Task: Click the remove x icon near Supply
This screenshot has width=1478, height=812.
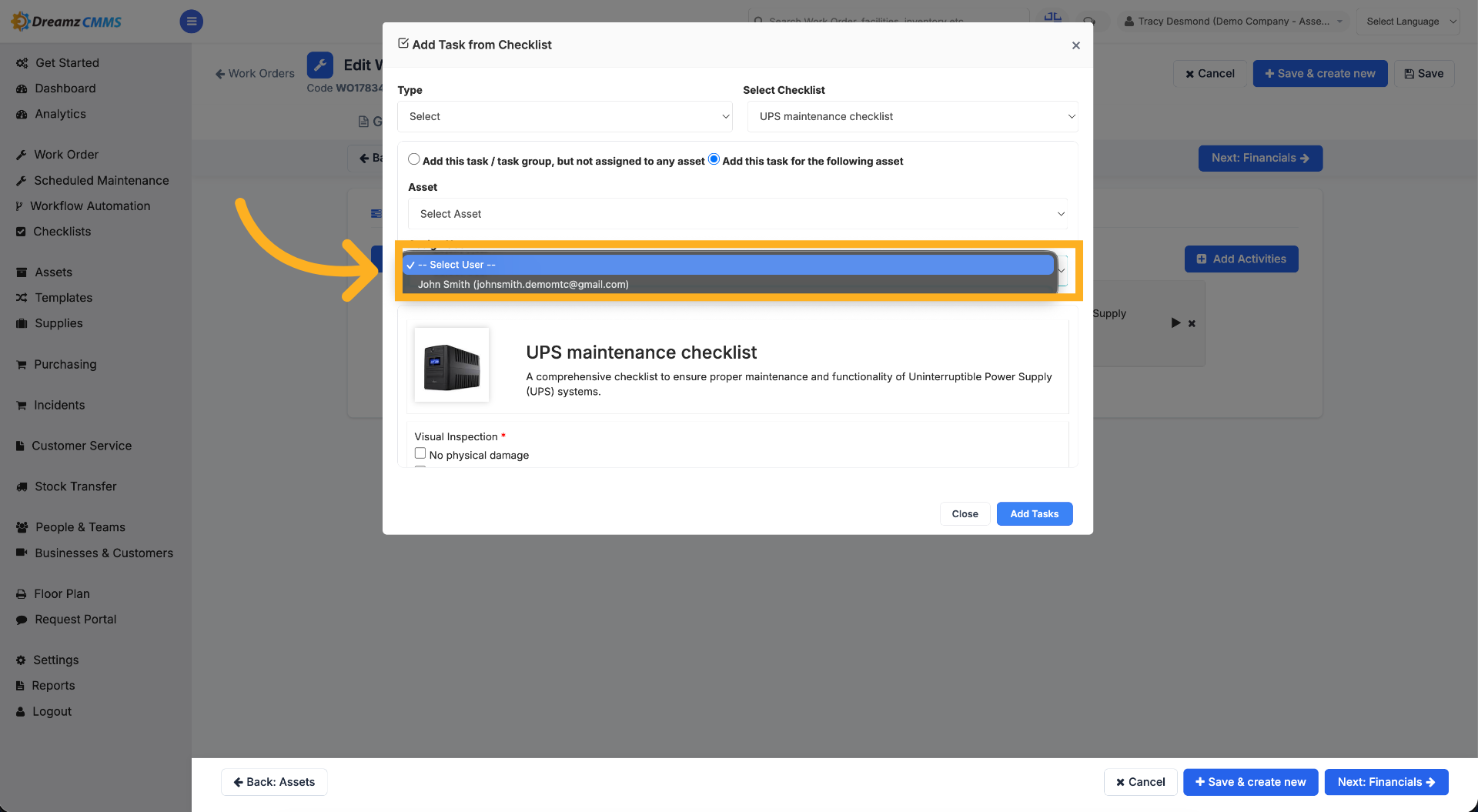Action: point(1192,324)
